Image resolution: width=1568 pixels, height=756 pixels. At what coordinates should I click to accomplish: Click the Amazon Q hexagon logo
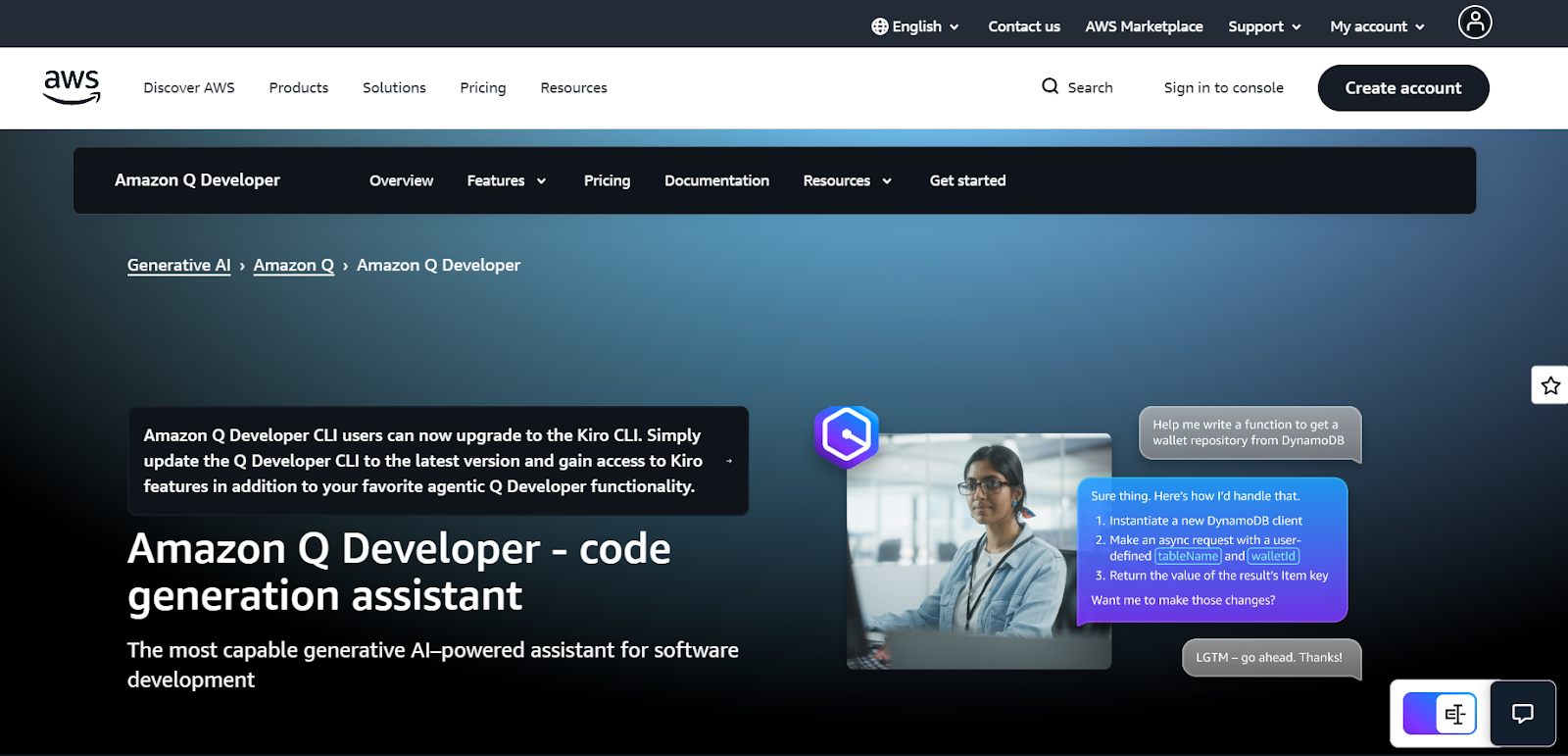[x=847, y=435]
